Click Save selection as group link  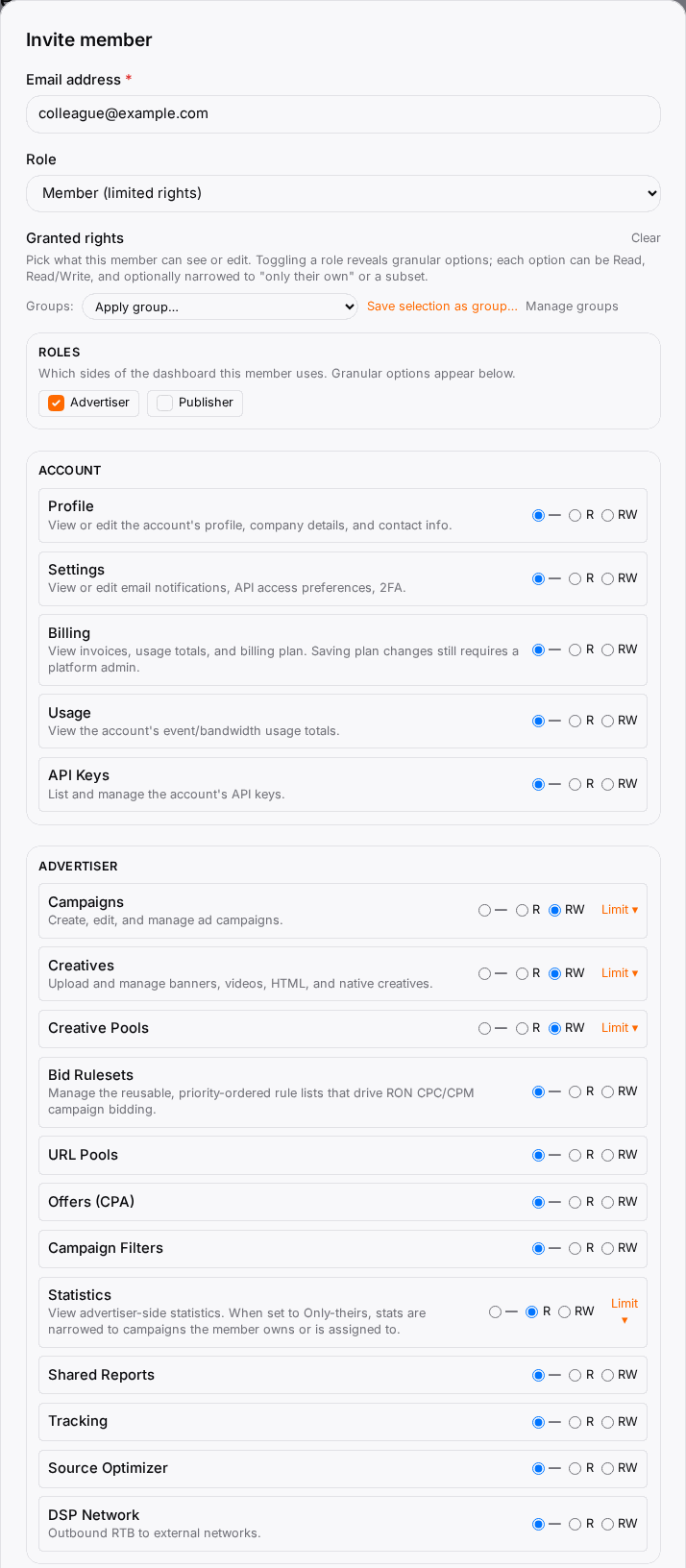tap(442, 306)
